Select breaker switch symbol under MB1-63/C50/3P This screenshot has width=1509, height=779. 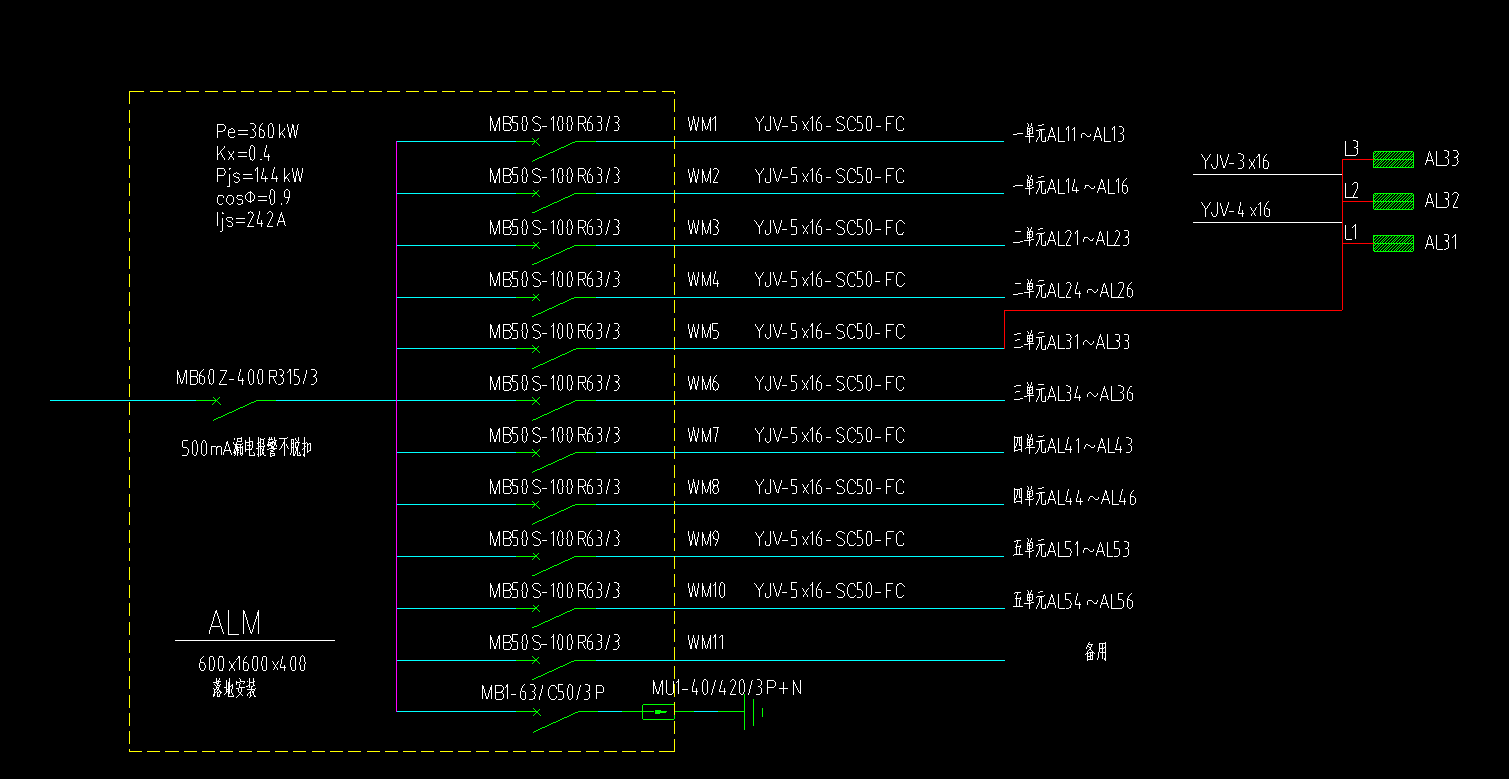pyautogui.click(x=555, y=719)
